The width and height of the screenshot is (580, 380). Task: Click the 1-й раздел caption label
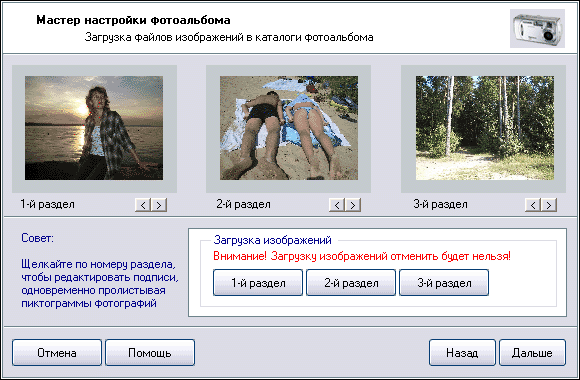pyautogui.click(x=47, y=204)
